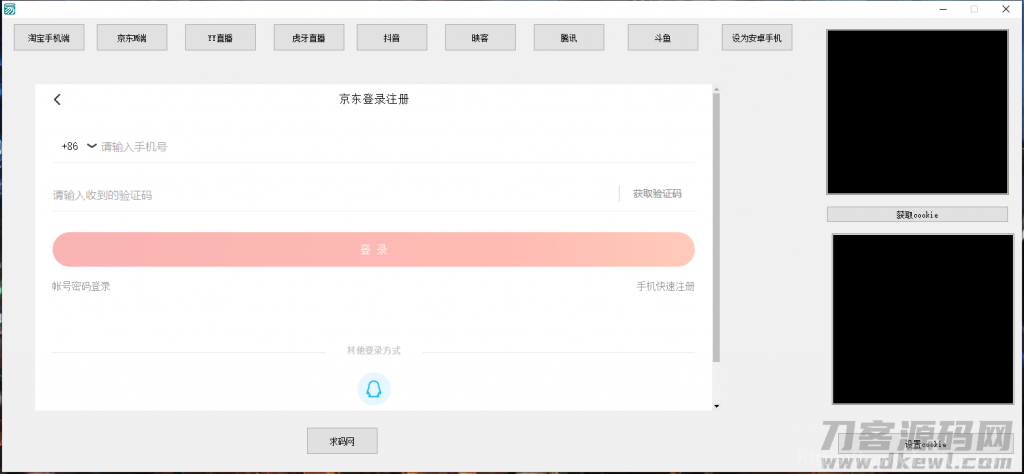The image size is (1024, 474).
Task: Click the web page vertical scrollbar thumb
Action: pos(716,227)
